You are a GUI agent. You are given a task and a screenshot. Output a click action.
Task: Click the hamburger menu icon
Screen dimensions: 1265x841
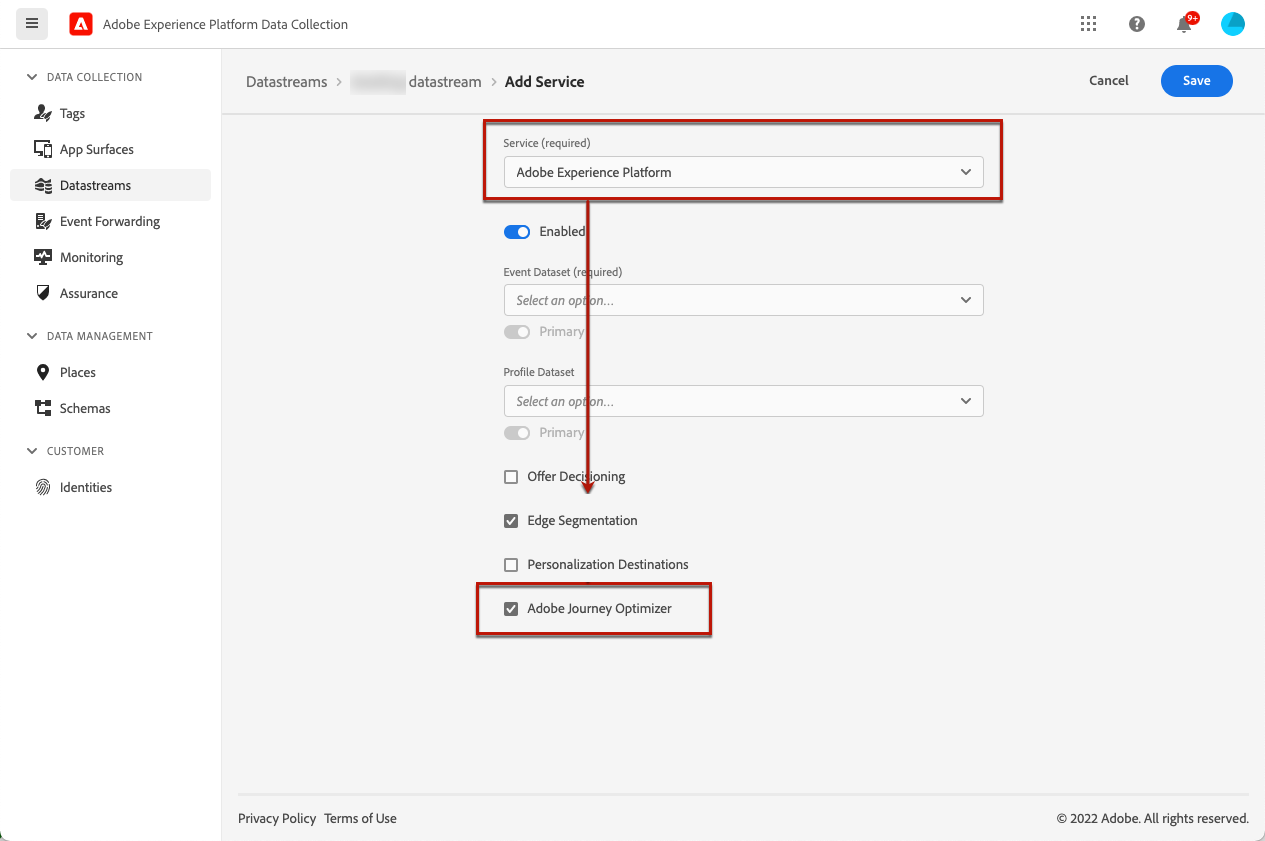32,24
